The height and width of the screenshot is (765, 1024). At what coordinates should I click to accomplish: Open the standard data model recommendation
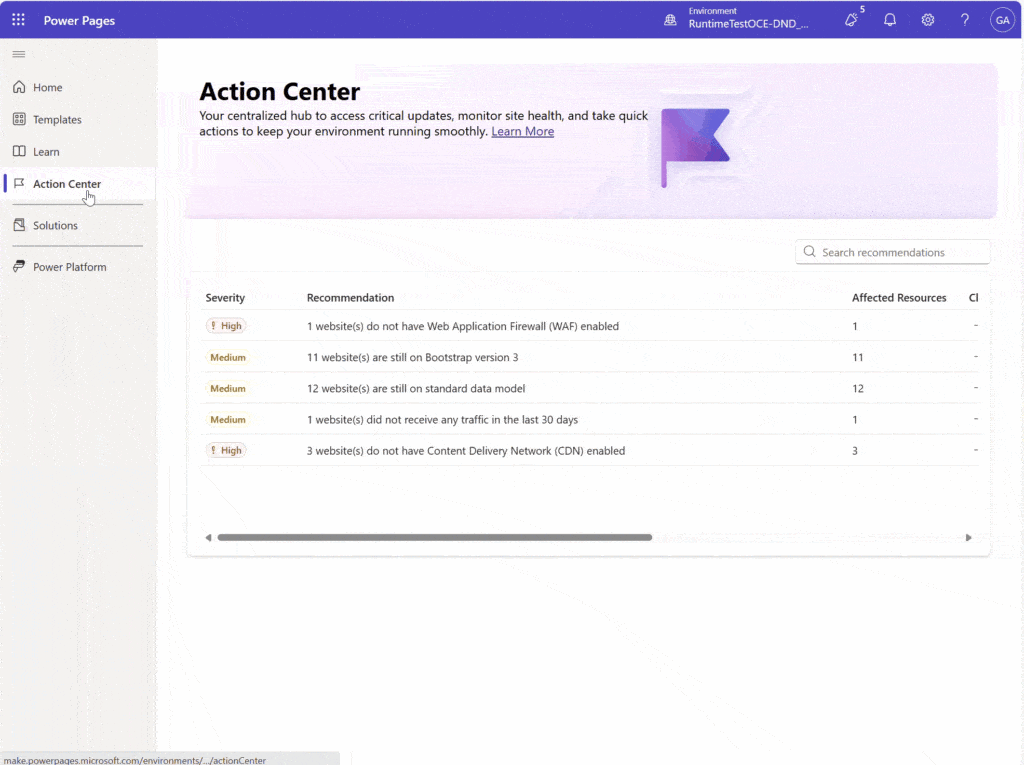click(416, 388)
